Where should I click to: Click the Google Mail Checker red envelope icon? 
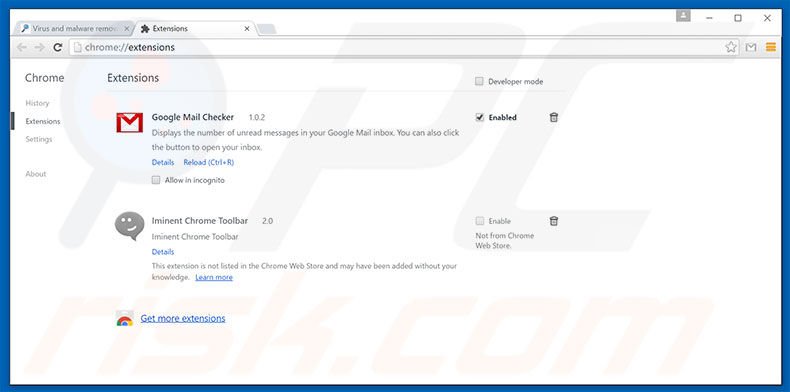pyautogui.click(x=129, y=122)
